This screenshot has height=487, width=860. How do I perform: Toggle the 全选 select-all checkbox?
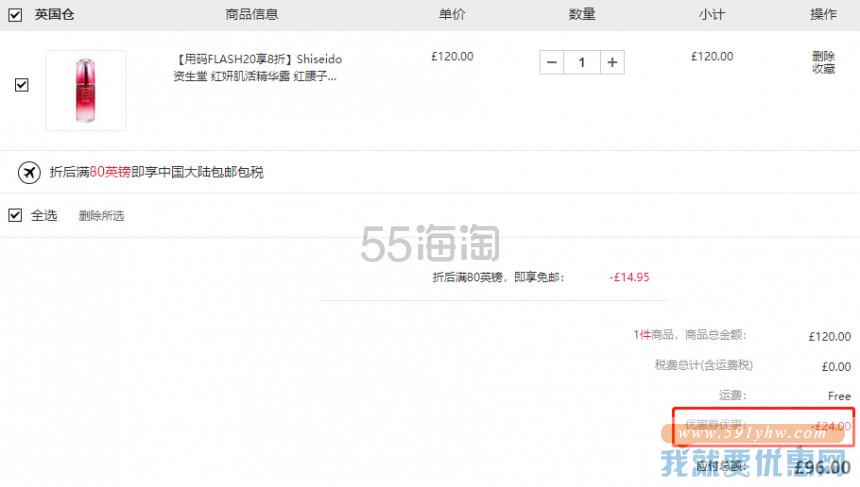click(15, 215)
